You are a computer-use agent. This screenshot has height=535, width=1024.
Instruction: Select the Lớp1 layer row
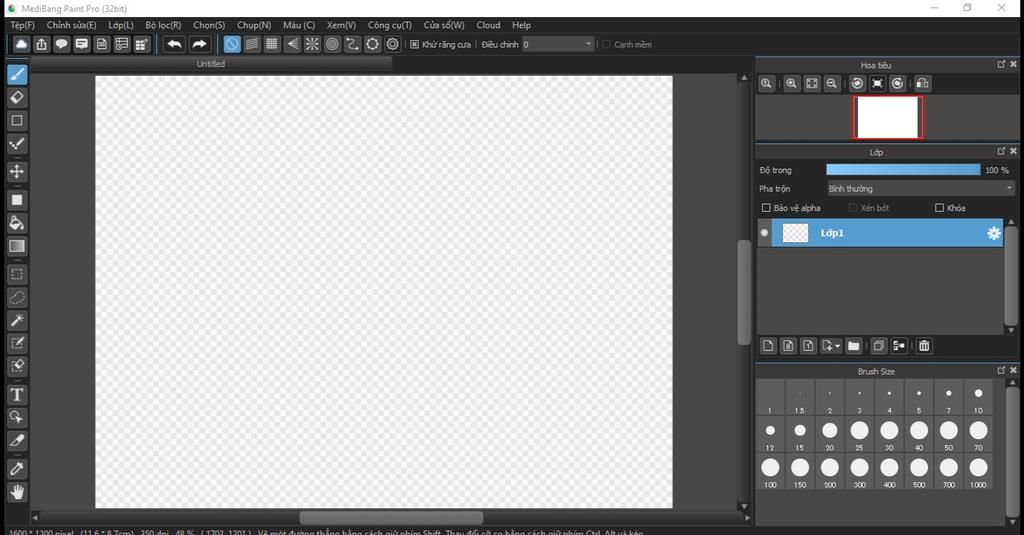(x=880, y=233)
